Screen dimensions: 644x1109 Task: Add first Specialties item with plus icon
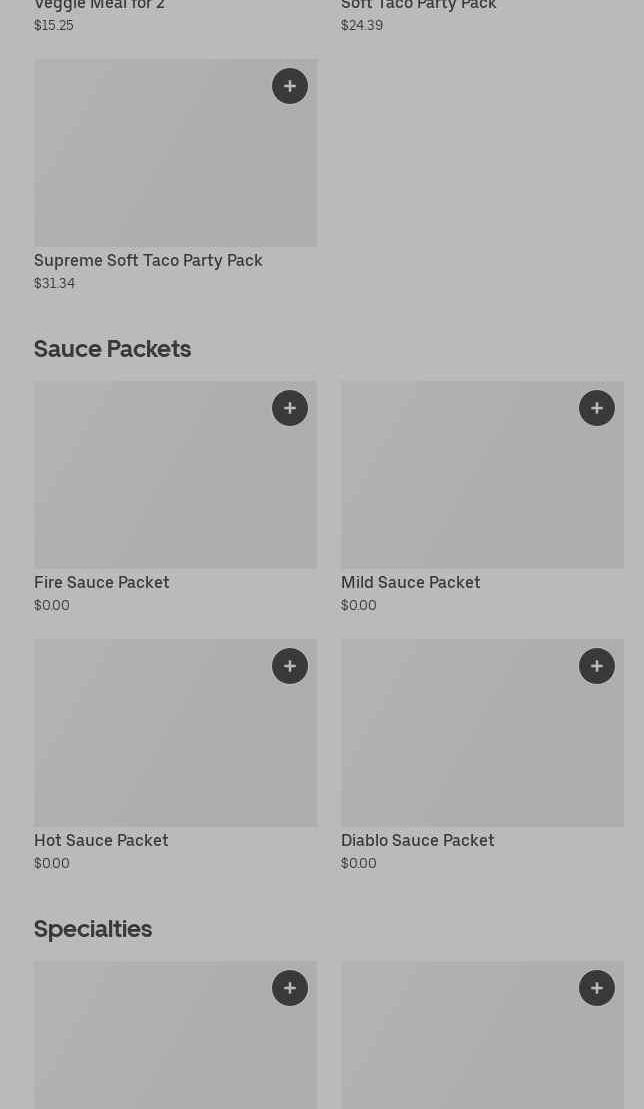point(290,988)
